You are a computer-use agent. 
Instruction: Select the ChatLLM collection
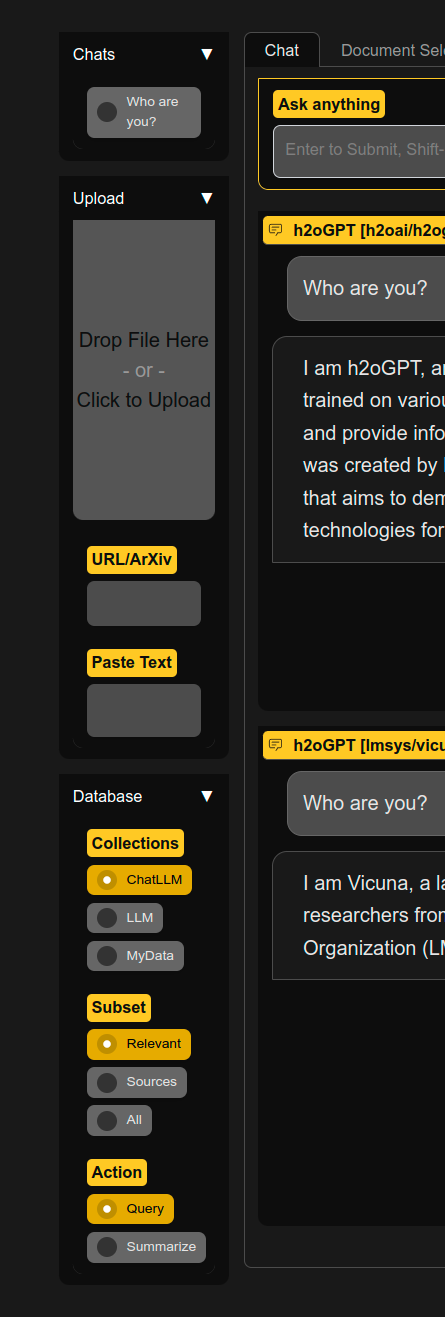pos(140,880)
